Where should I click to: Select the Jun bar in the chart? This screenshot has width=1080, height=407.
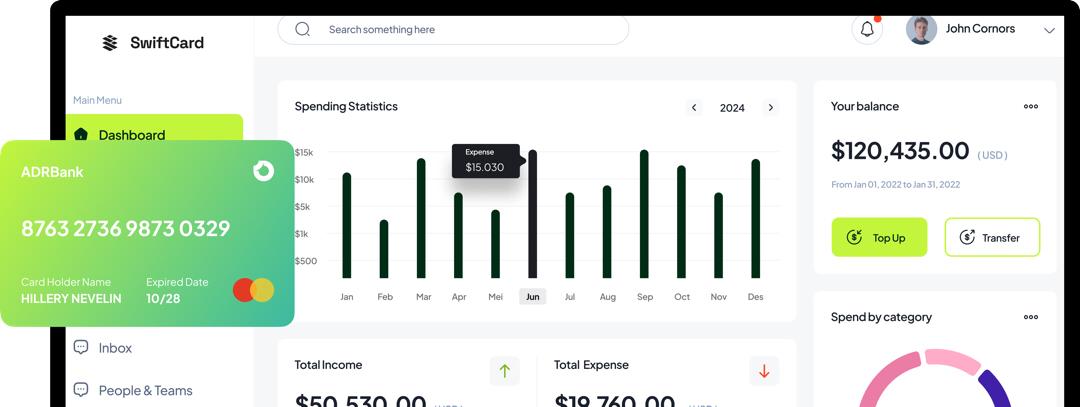click(x=533, y=215)
